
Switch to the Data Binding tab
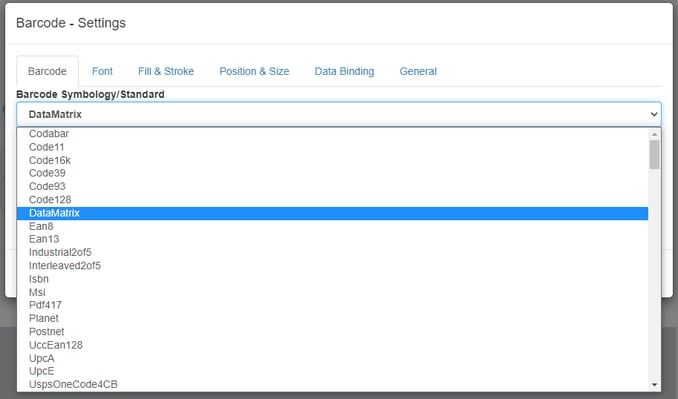point(344,71)
